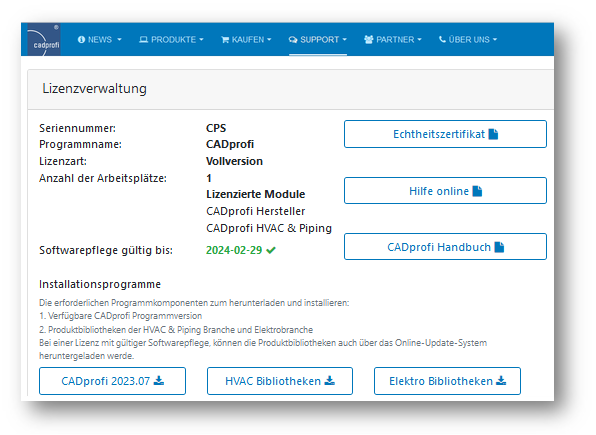Open the KAUFEN menu
The height and width of the screenshot is (435, 596).
click(246, 40)
